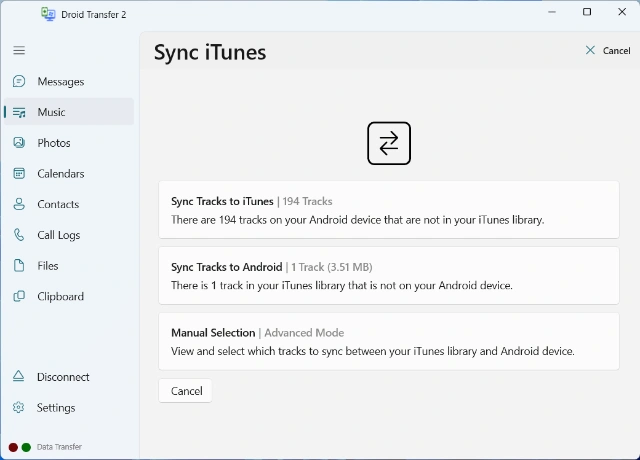Open Manual Selection advanced mode

tap(388, 342)
